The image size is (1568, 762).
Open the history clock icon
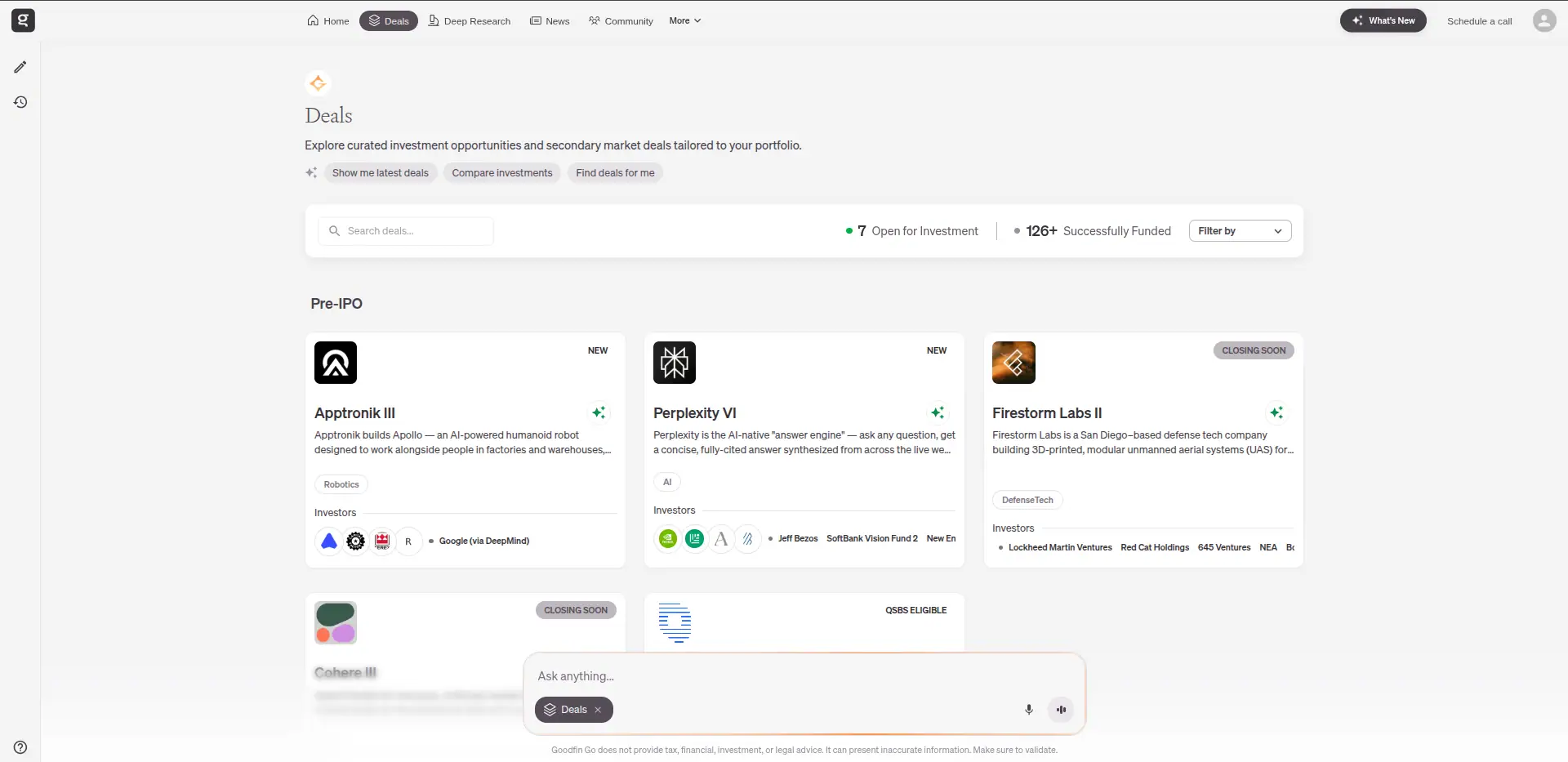20,102
